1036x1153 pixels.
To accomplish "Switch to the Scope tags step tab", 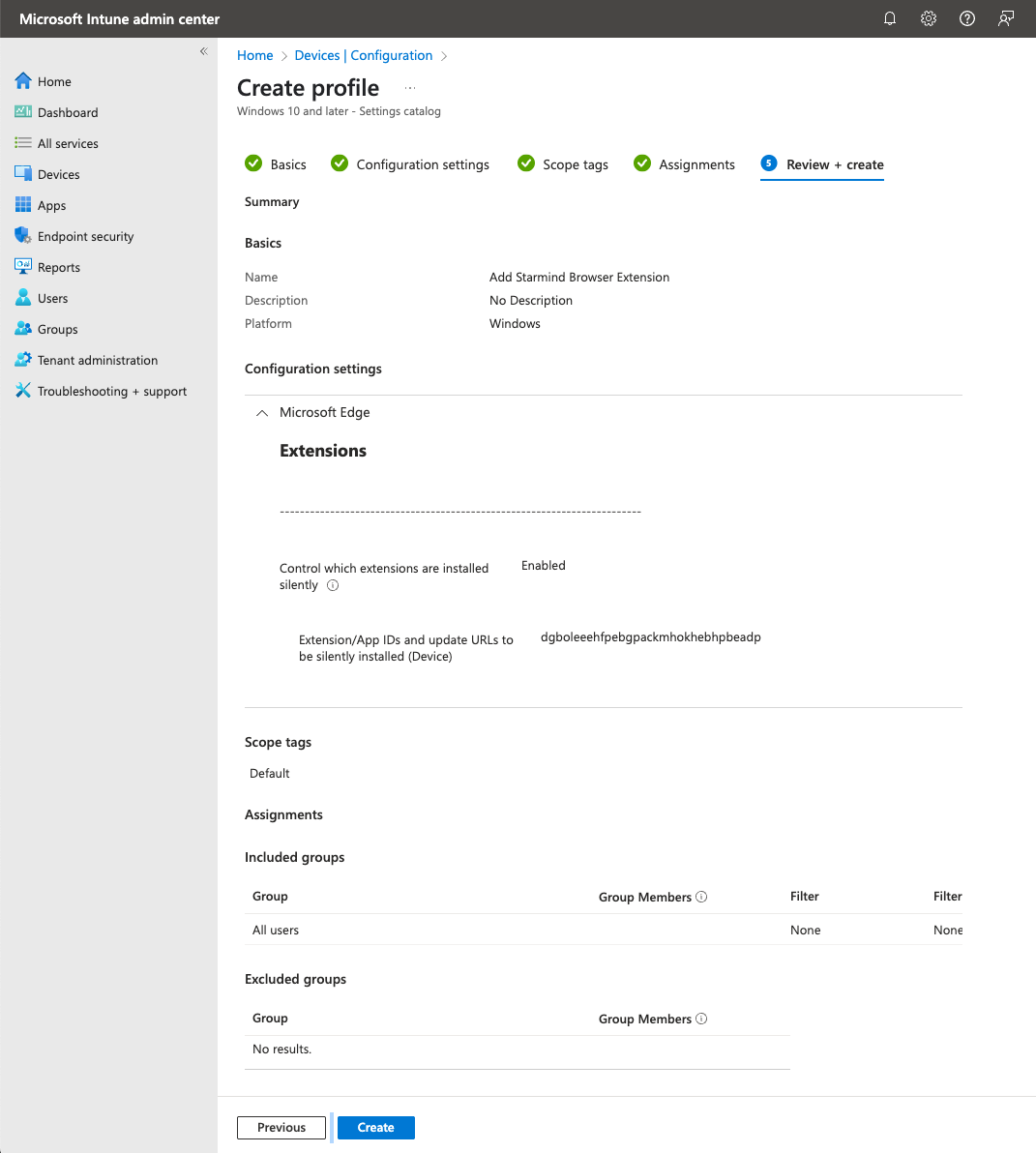I will coord(563,164).
